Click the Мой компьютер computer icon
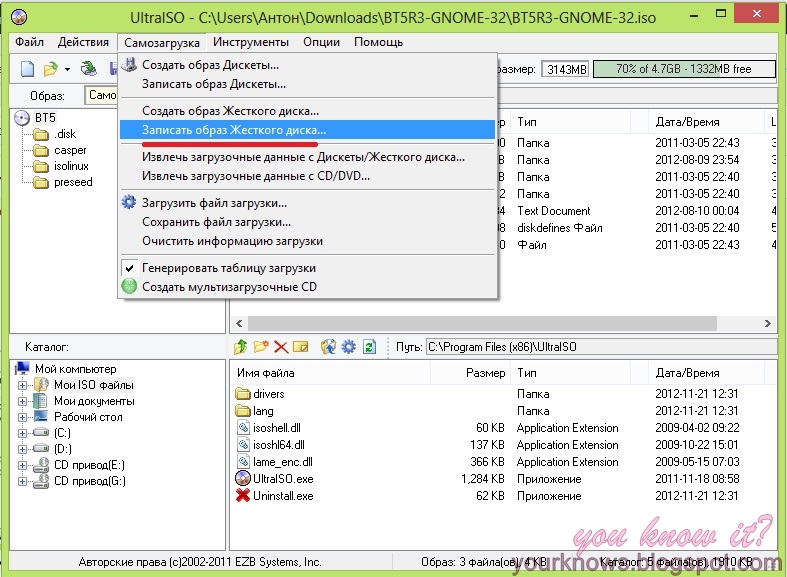 (23, 368)
